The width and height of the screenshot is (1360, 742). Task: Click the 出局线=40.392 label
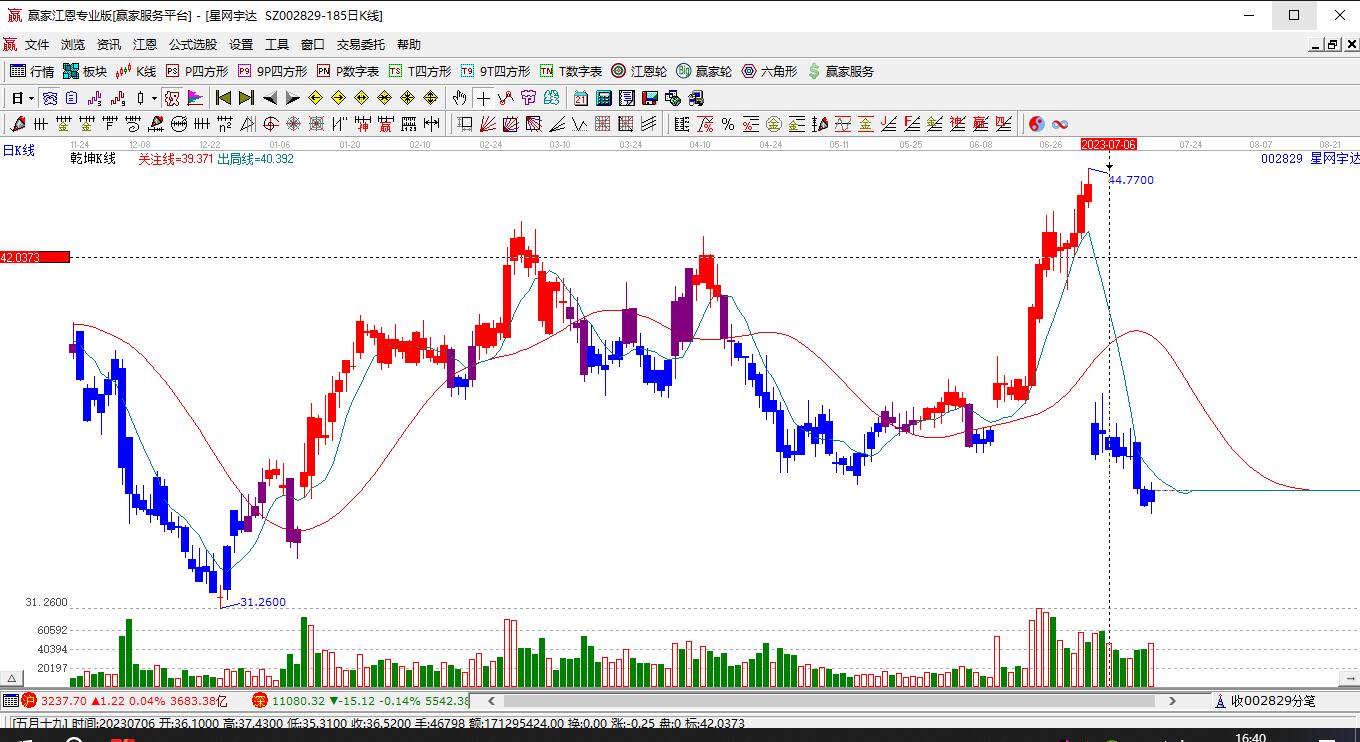256,159
